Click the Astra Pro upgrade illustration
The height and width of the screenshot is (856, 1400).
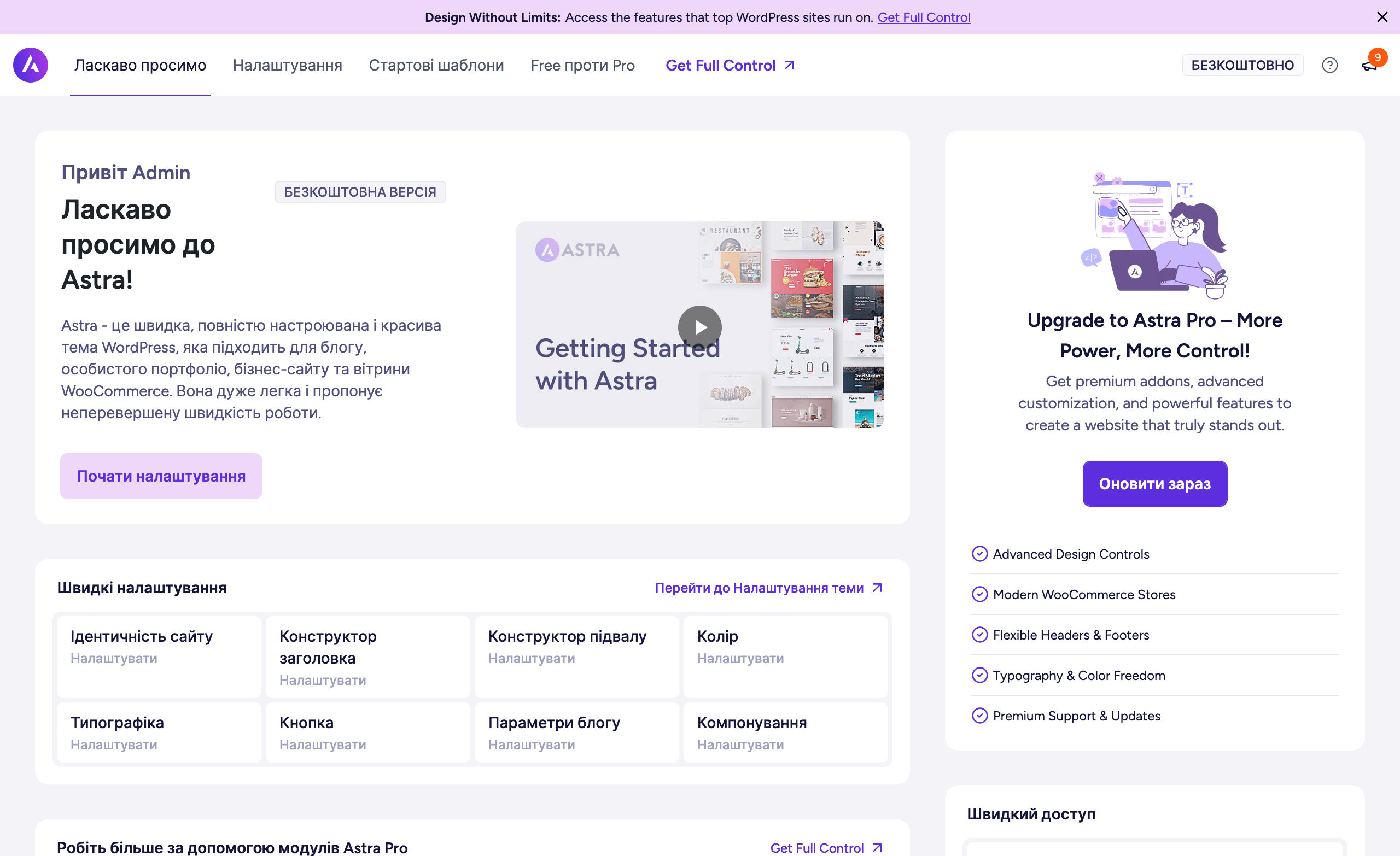coord(1154,235)
